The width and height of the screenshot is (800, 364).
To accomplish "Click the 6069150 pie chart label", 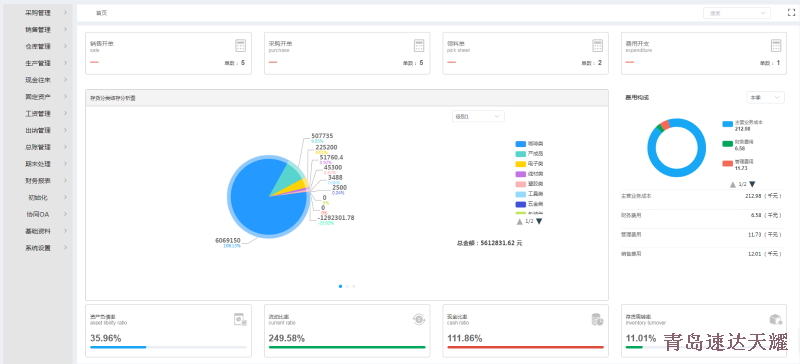I will tap(228, 240).
